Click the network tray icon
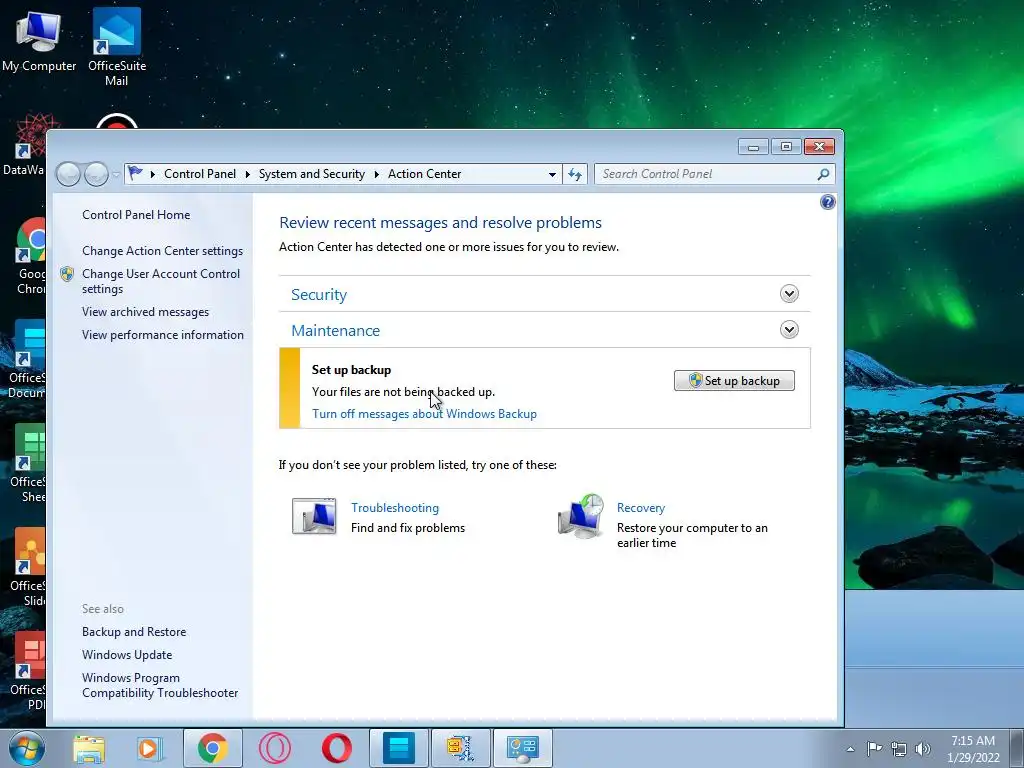Screen dimensions: 1024x768 pos(899,749)
